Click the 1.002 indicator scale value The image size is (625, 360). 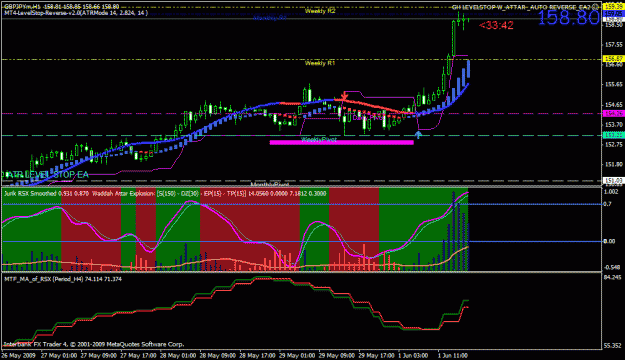(x=611, y=192)
